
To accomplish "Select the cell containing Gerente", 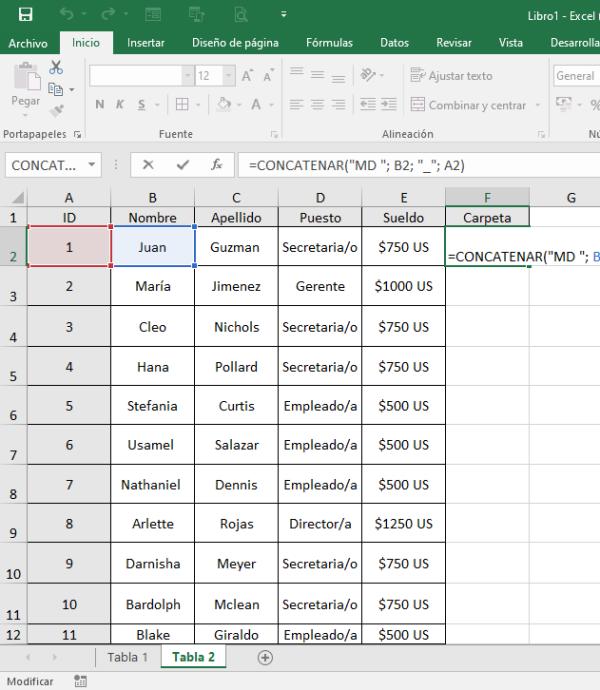I will pos(320,286).
